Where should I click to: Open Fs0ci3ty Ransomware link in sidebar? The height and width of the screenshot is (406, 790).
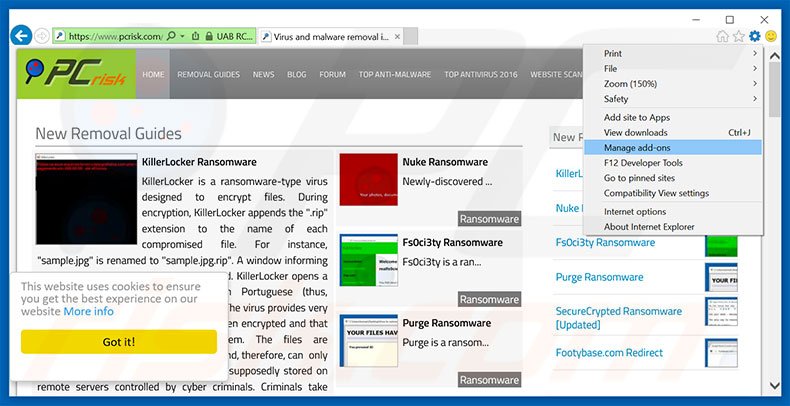(x=605, y=242)
